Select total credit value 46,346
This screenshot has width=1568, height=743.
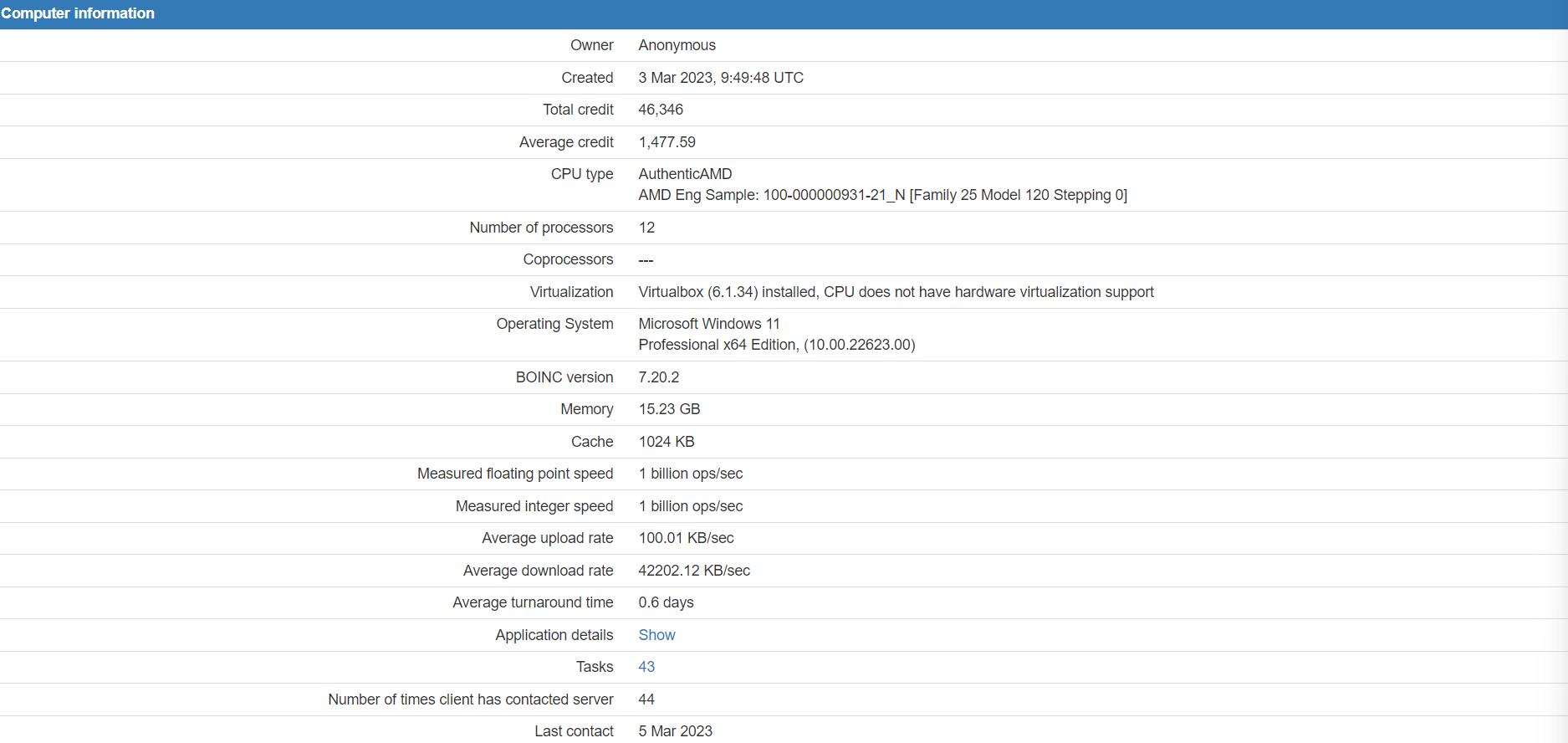[x=661, y=110]
